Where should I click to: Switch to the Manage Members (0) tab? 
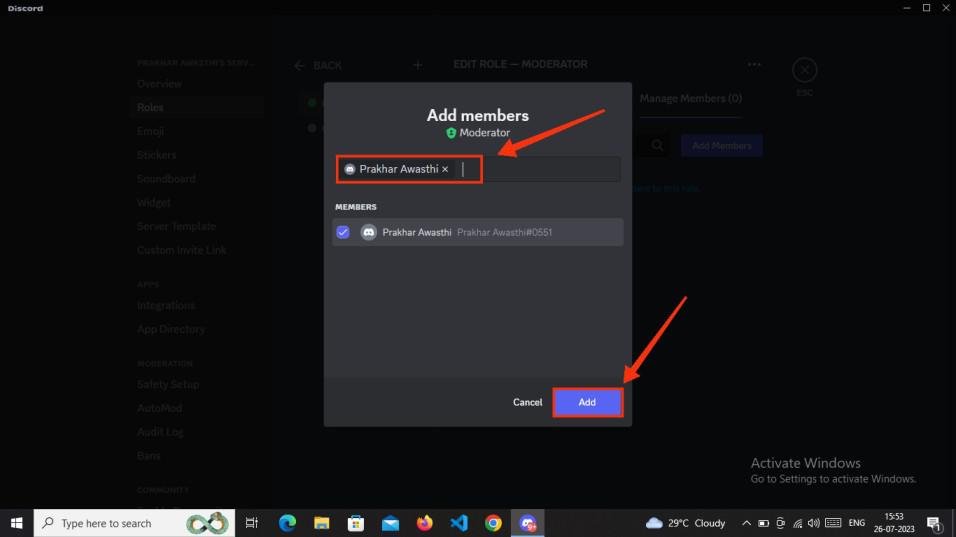[x=691, y=98]
